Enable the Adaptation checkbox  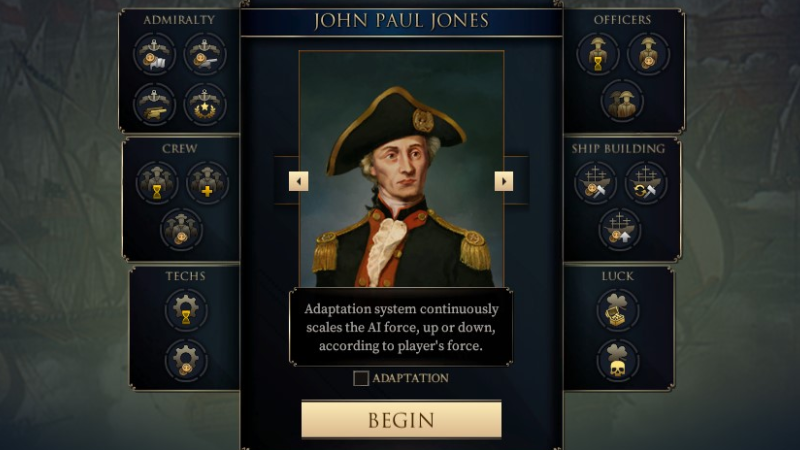click(361, 378)
